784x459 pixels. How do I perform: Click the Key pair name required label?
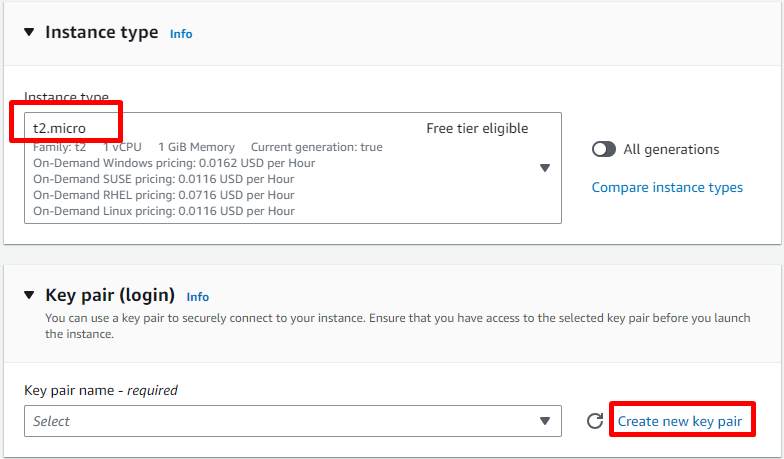point(101,390)
